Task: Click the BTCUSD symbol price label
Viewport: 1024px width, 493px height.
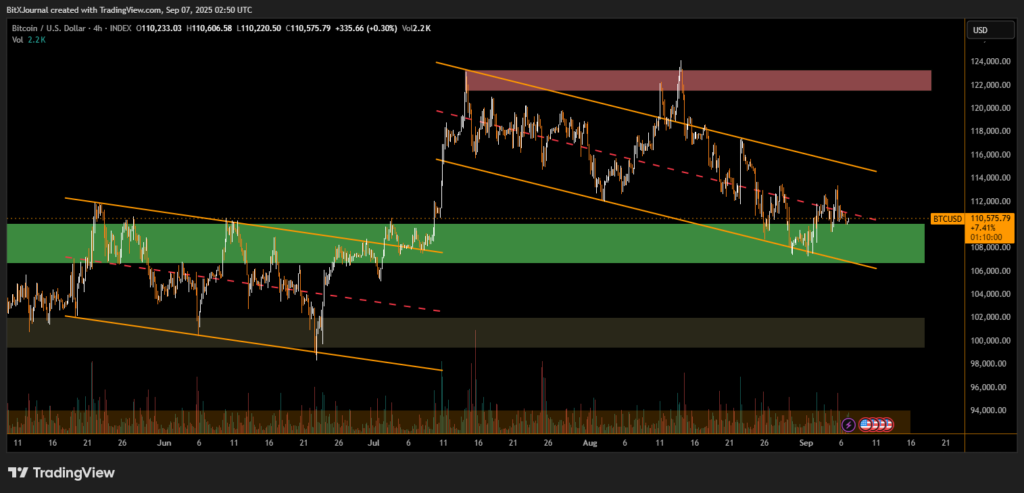Action: (x=946, y=217)
